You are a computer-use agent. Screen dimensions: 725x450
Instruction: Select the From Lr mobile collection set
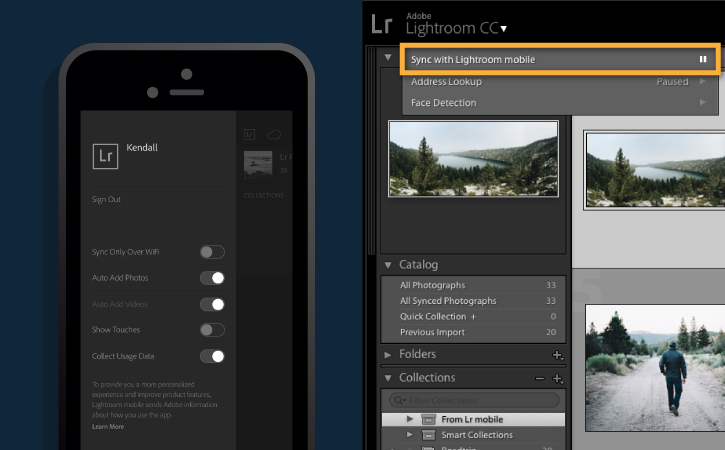pyautogui.click(x=473, y=419)
